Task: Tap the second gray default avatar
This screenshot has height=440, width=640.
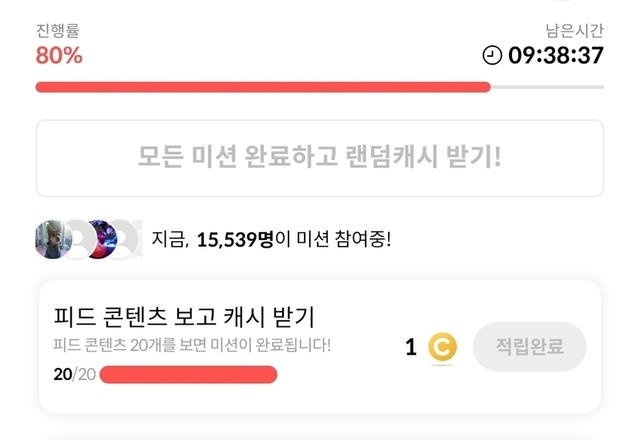Action: coord(78,238)
